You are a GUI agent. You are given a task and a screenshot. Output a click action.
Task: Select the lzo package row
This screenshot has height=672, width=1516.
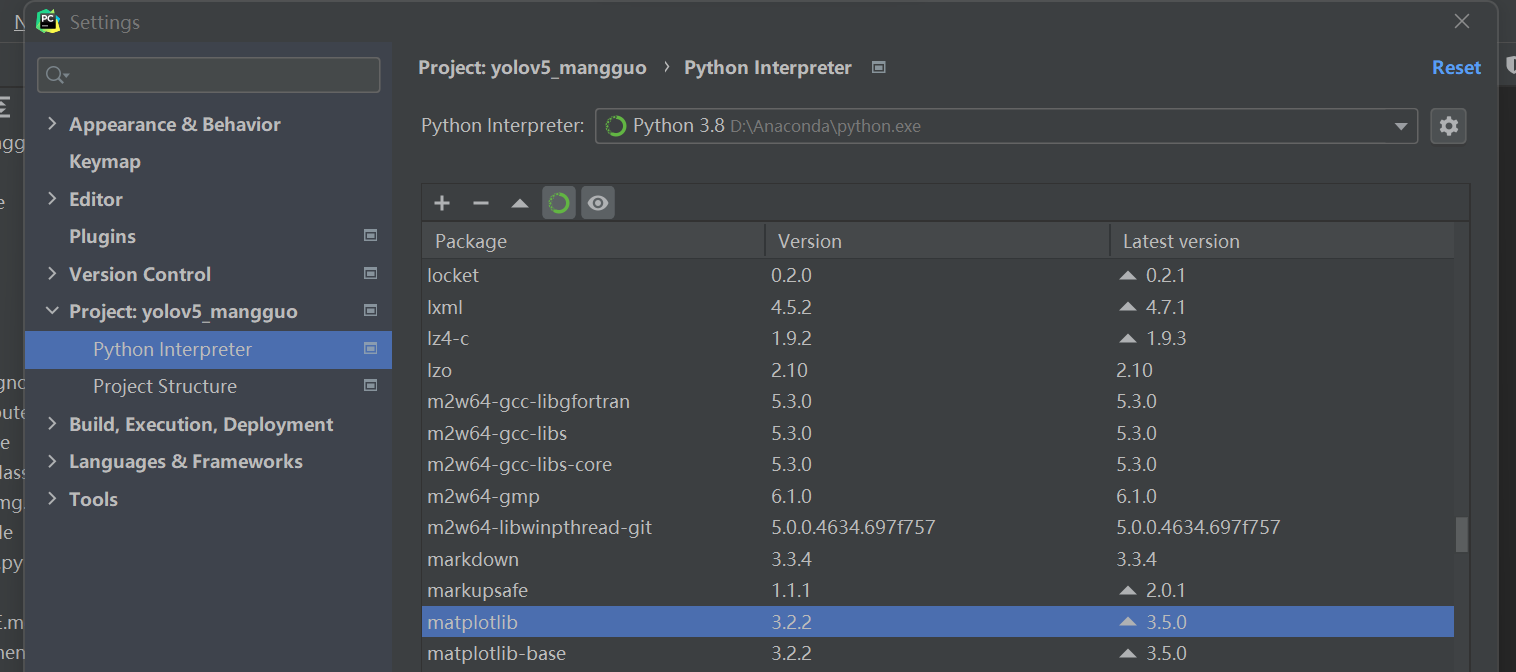click(938, 370)
